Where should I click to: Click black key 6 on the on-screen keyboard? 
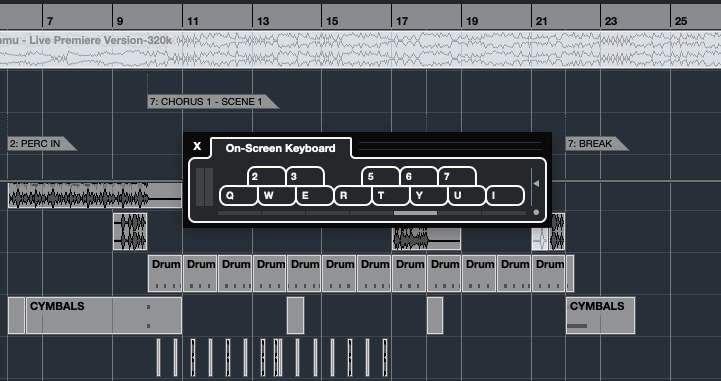pos(419,176)
